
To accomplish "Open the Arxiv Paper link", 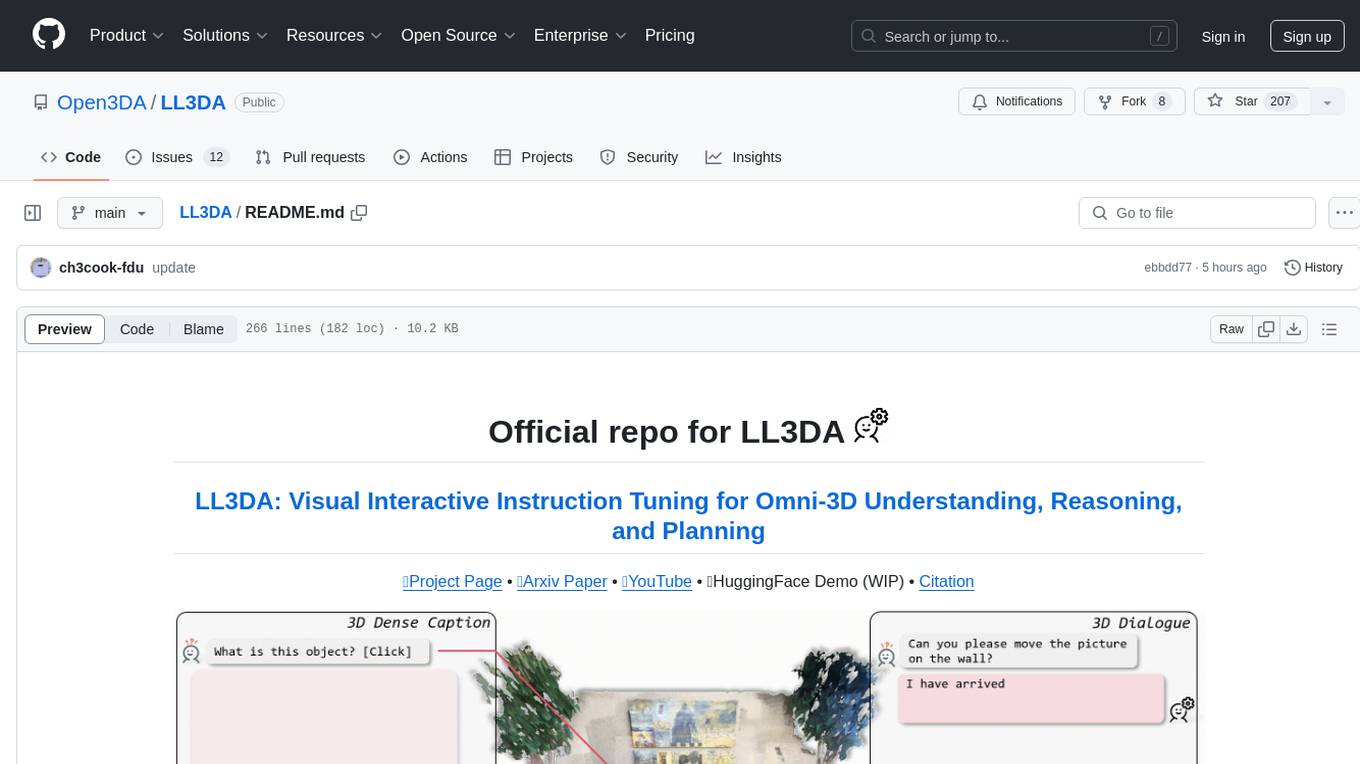I will click(x=562, y=581).
